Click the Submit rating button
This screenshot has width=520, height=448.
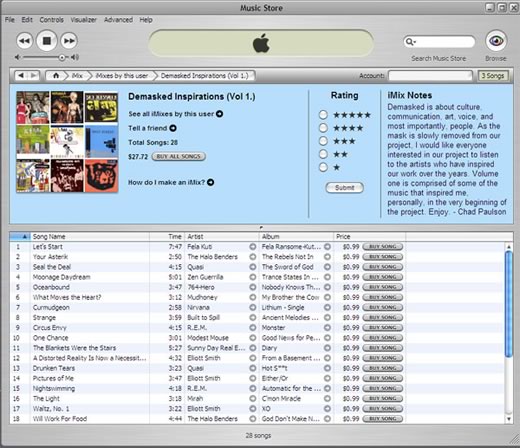[344, 188]
